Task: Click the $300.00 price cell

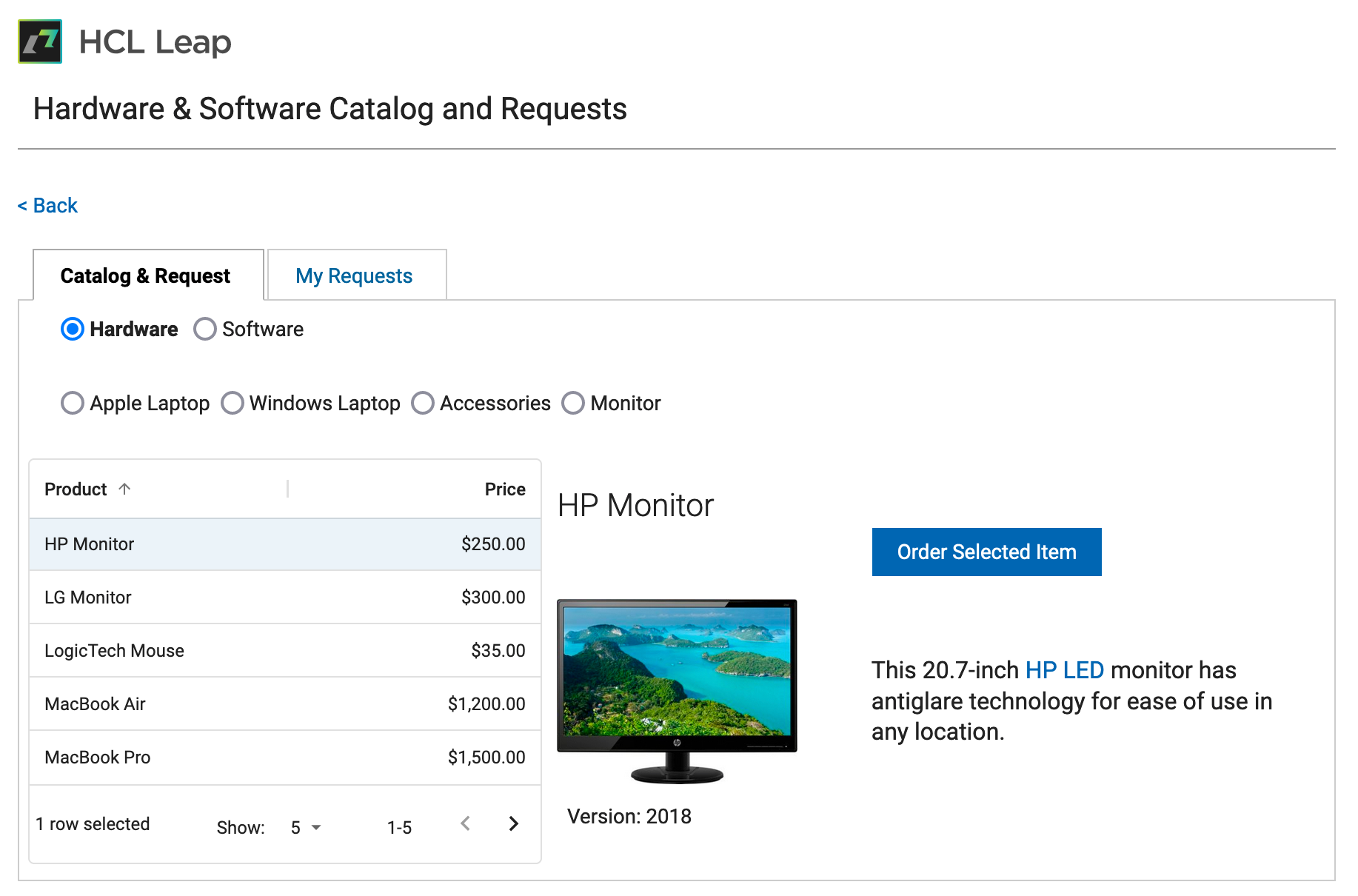Action: (493, 598)
